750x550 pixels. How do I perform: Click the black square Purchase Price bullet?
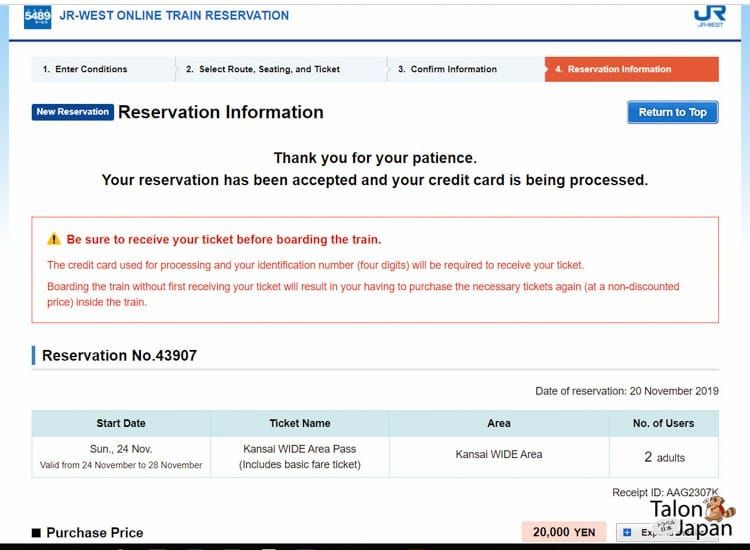tap(36, 533)
